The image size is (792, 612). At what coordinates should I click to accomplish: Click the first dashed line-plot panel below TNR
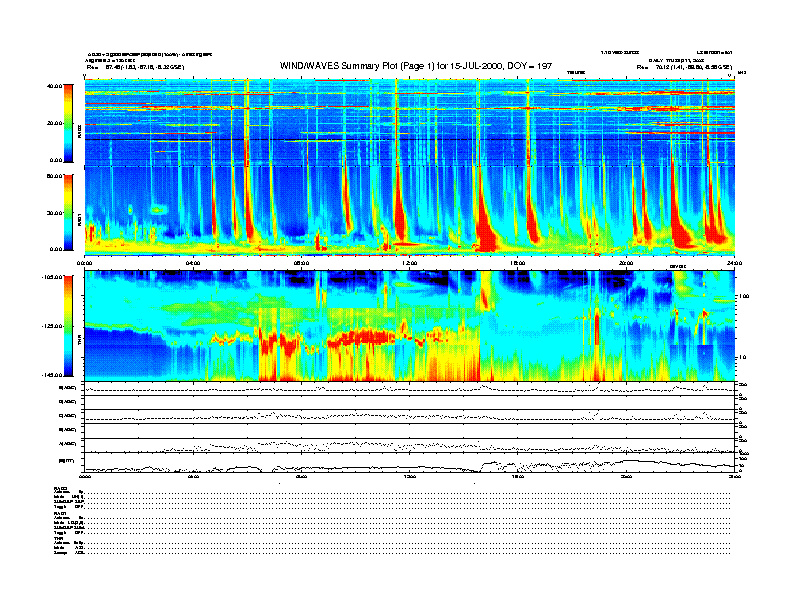pyautogui.click(x=410, y=388)
